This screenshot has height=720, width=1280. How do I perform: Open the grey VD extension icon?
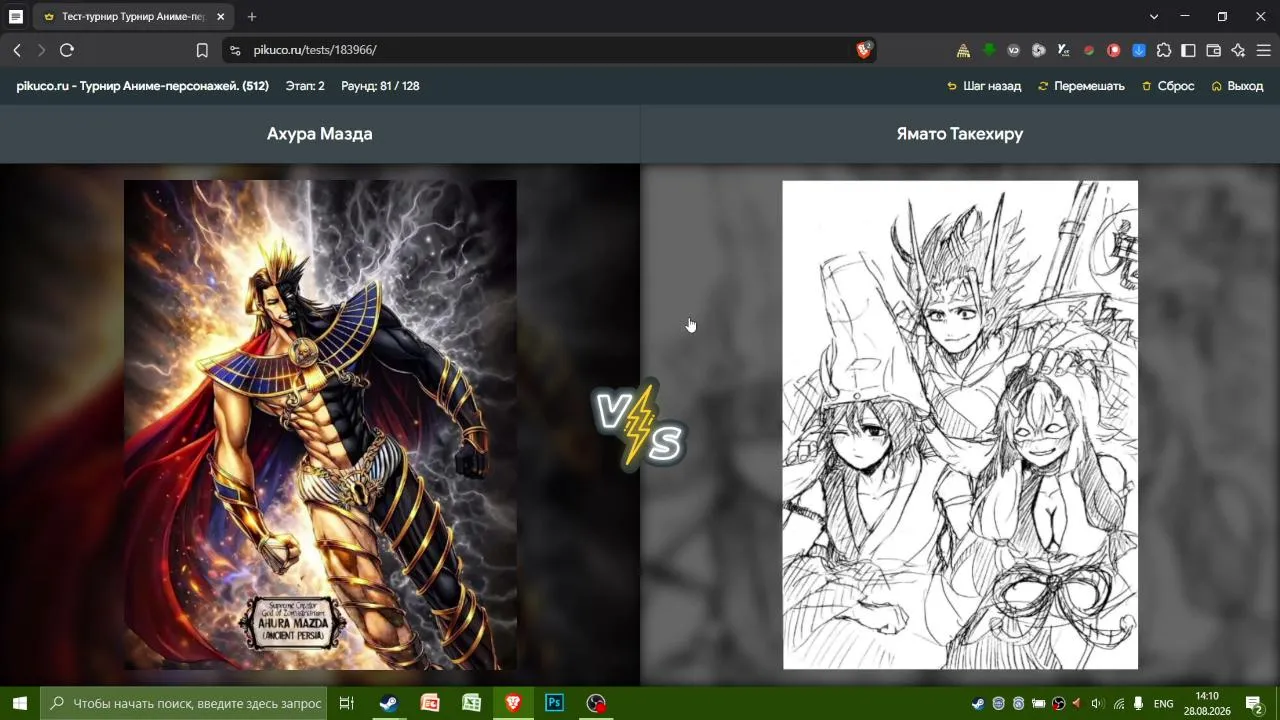point(1013,50)
